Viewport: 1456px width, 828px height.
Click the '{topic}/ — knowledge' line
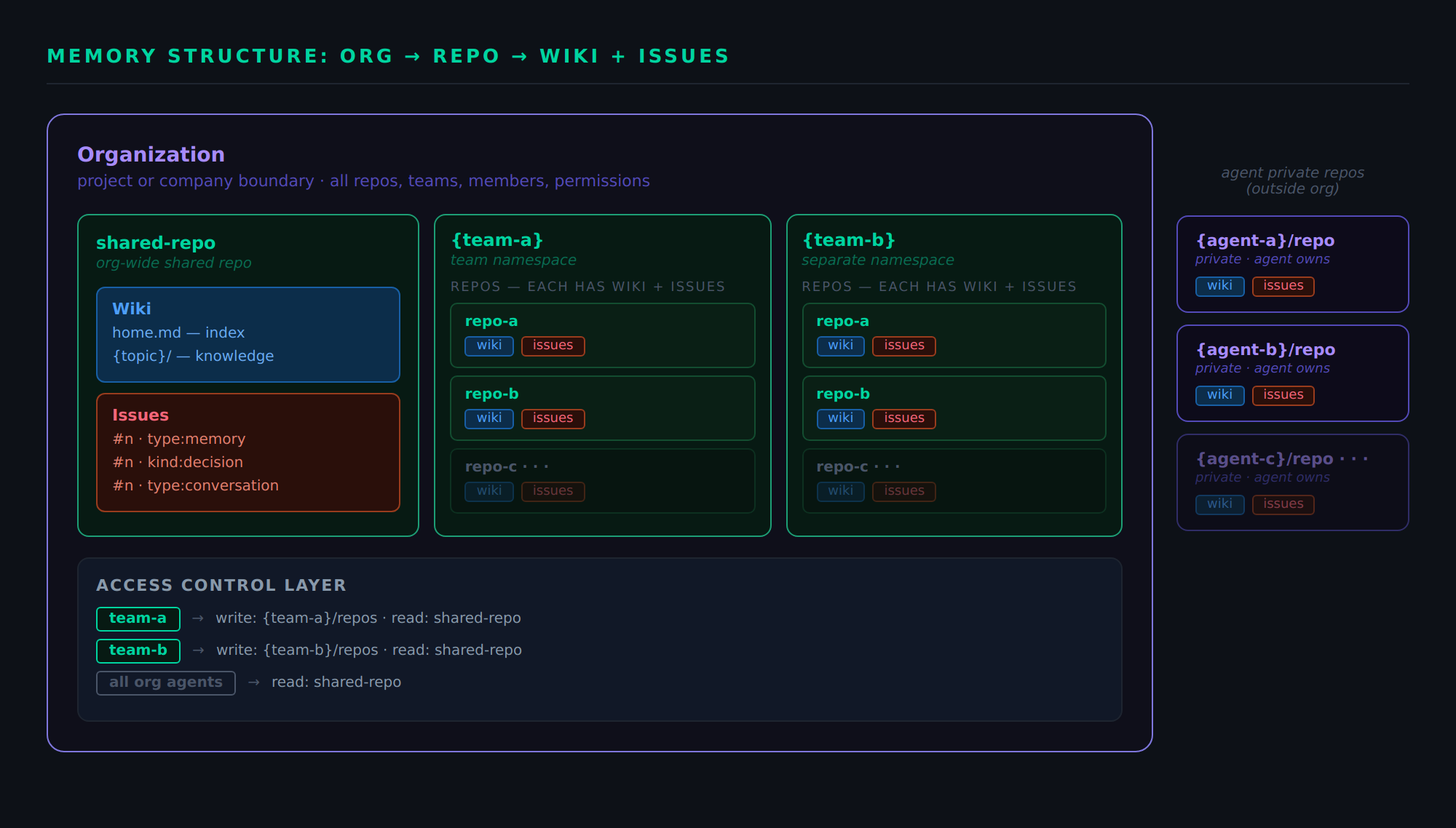[x=193, y=356]
